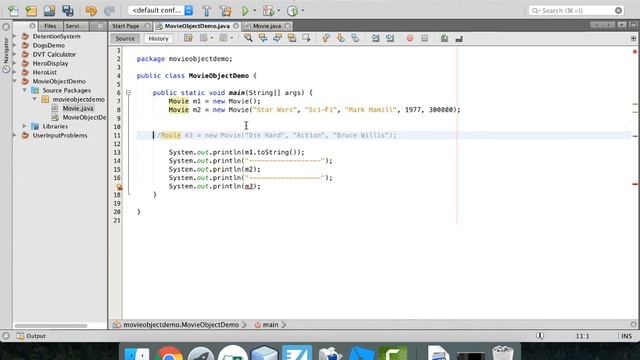
Task: Expand the DVT Calculator project node
Action: [x=15, y=54]
